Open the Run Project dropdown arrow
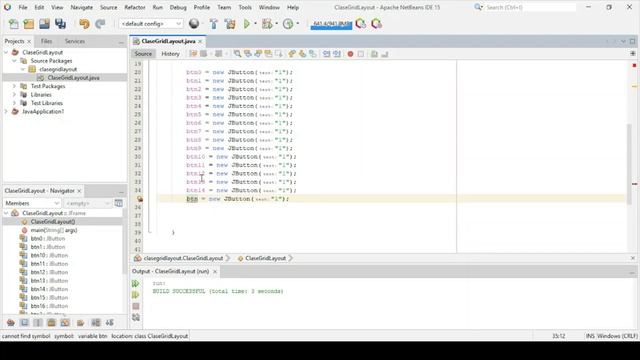Viewport: 640px width, 360px height. tap(256, 24)
